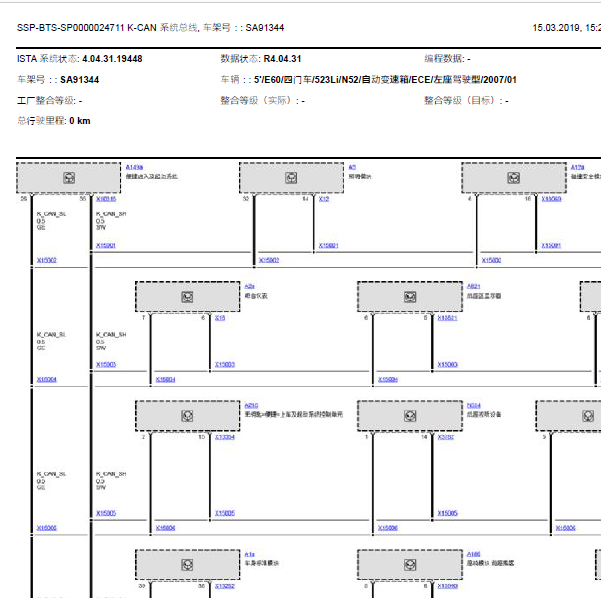
Task: Click the A149a module box
Action: point(69,178)
